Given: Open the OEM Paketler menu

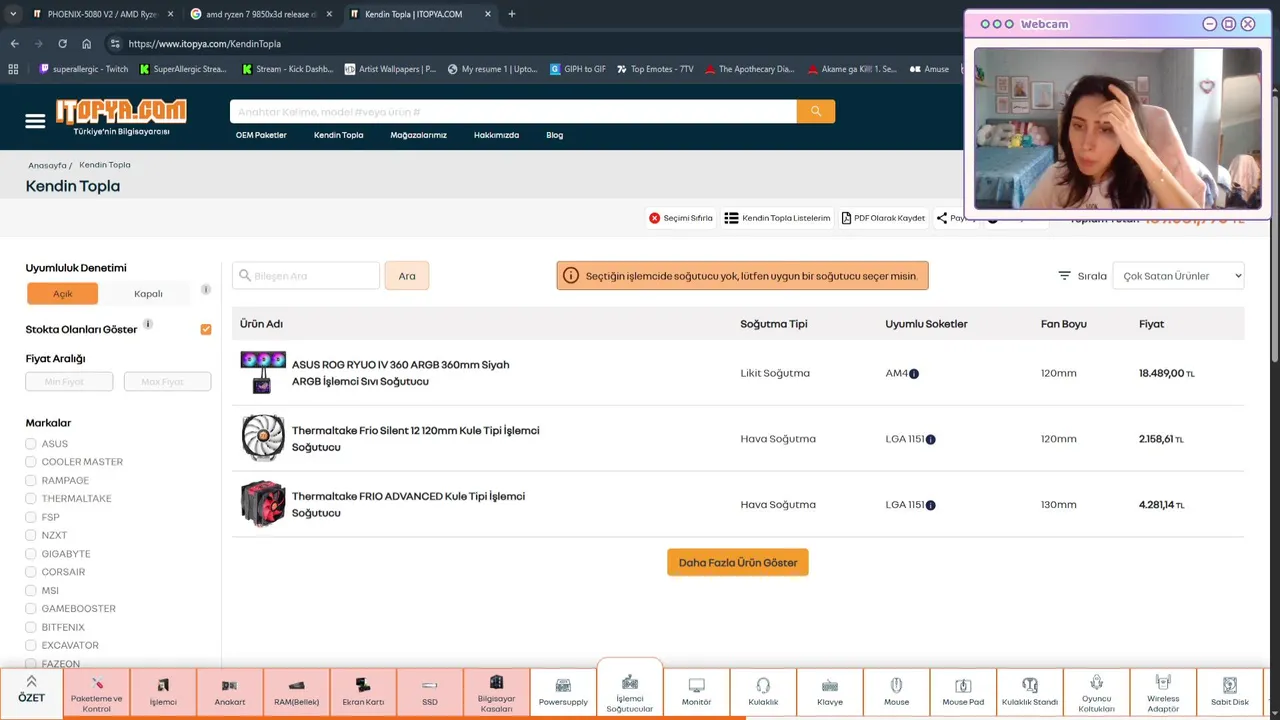Looking at the screenshot, I should (261, 135).
